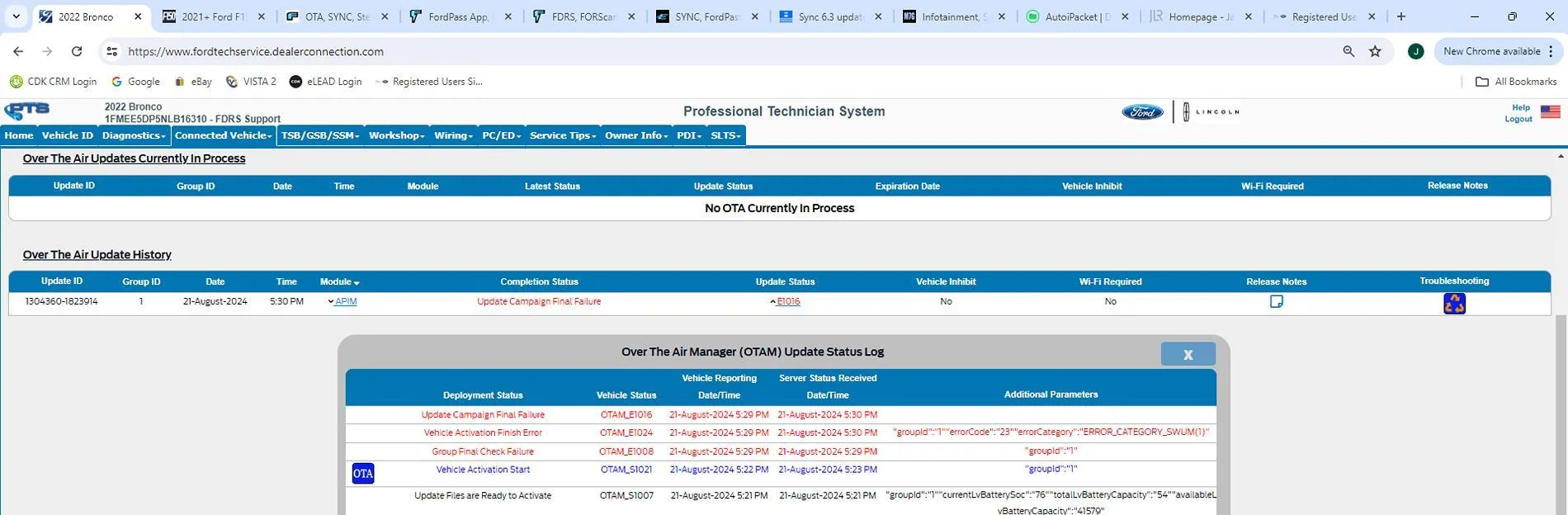Image resolution: width=1568 pixels, height=515 pixels.
Task: Switch to the Infotainment tab
Action: point(956,17)
